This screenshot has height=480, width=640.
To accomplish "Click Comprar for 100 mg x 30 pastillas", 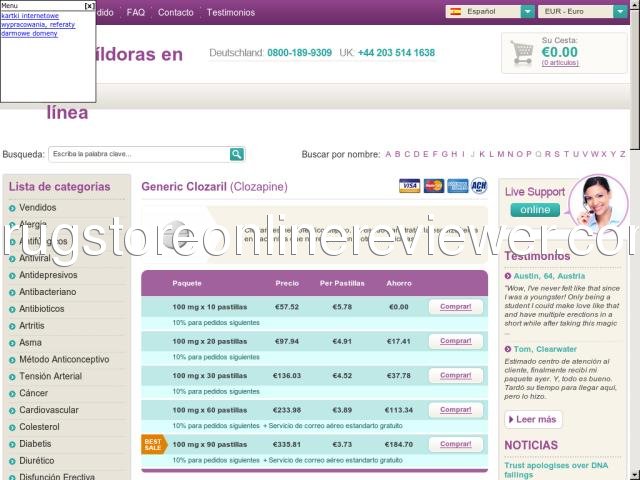I will coord(456,376).
